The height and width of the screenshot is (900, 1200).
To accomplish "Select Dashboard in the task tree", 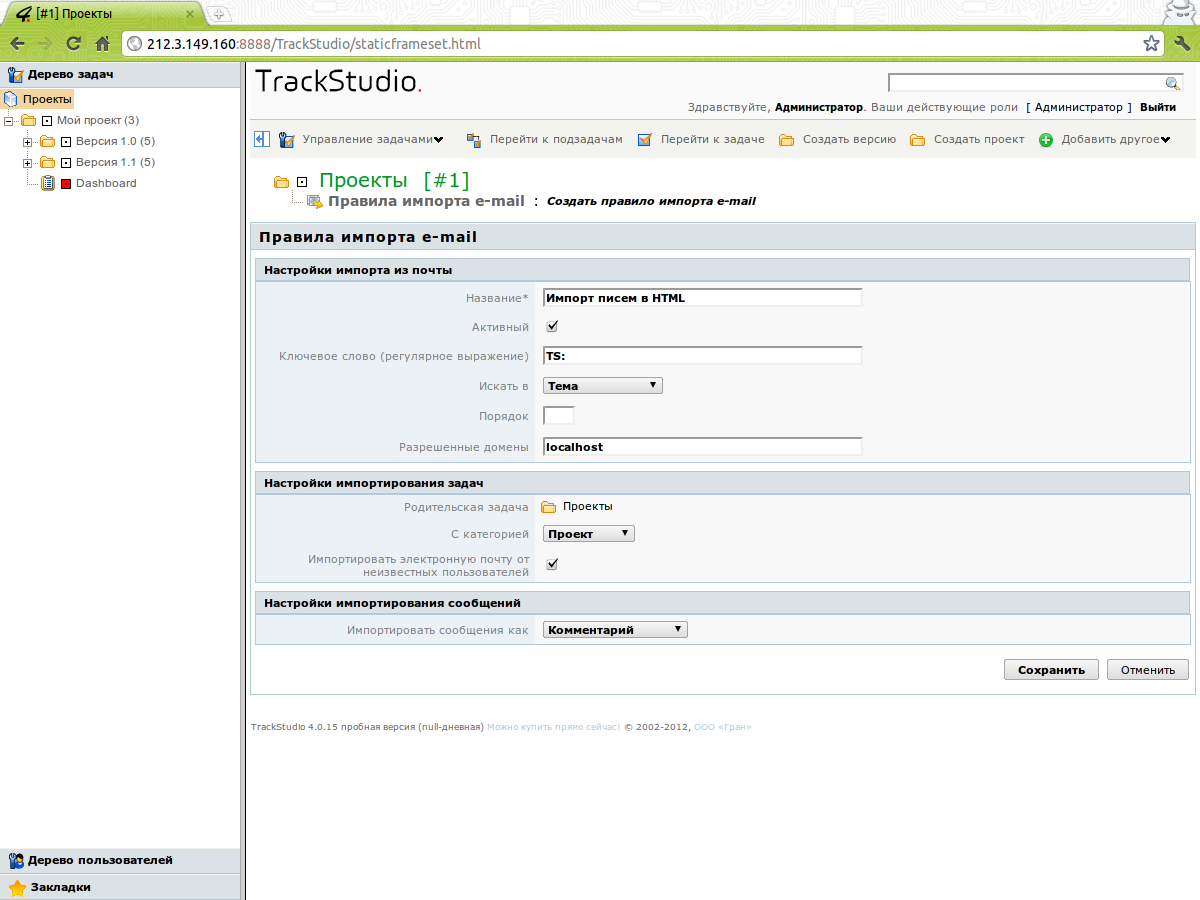I will click(106, 183).
